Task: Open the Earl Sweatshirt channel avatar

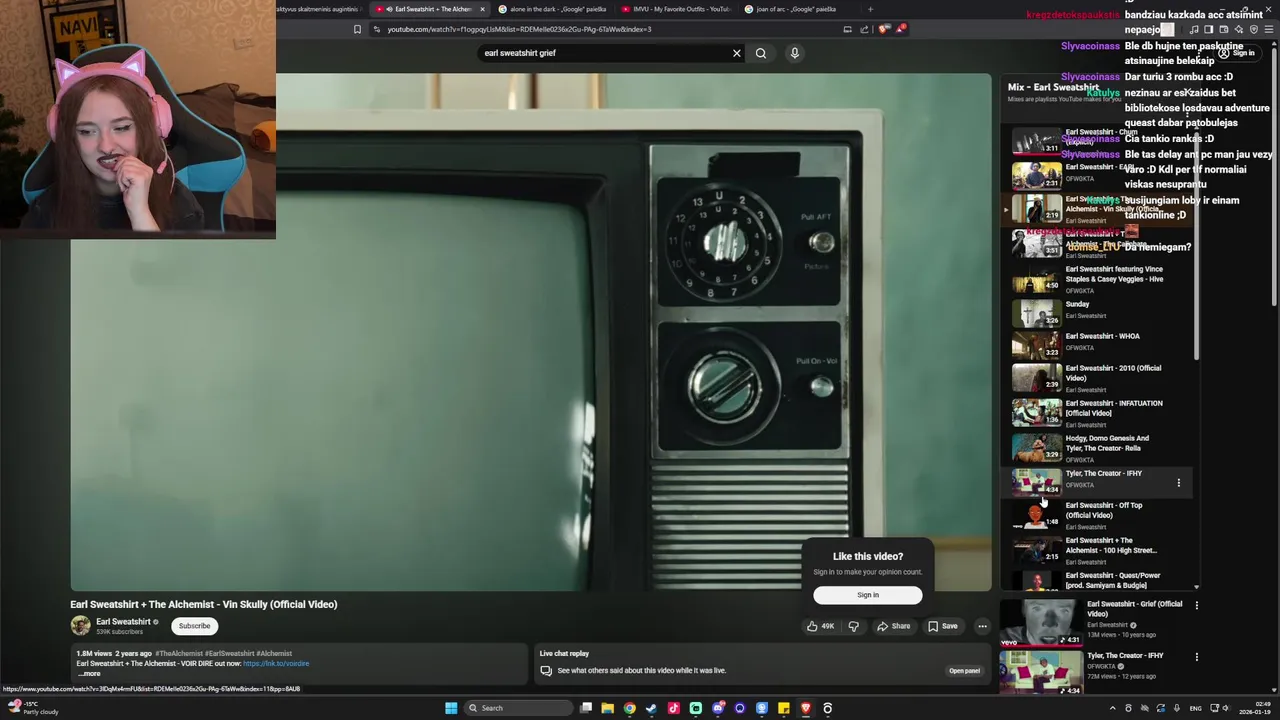Action: (x=80, y=626)
